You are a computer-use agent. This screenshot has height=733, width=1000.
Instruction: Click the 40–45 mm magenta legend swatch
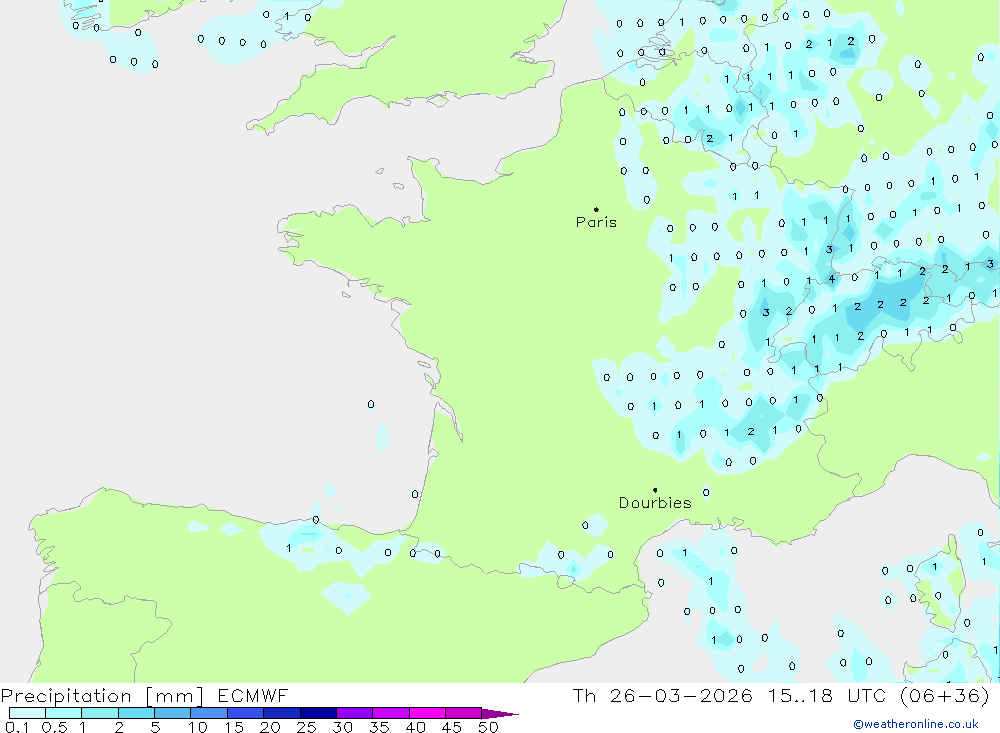point(427,713)
